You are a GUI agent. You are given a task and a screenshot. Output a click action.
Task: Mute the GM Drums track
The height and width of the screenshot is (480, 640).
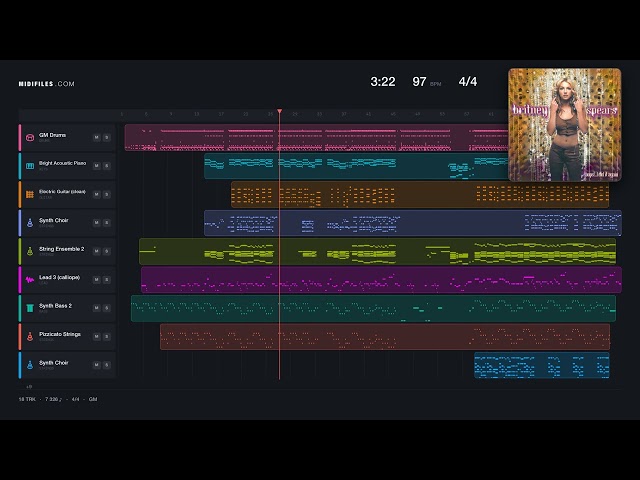[x=96, y=138]
